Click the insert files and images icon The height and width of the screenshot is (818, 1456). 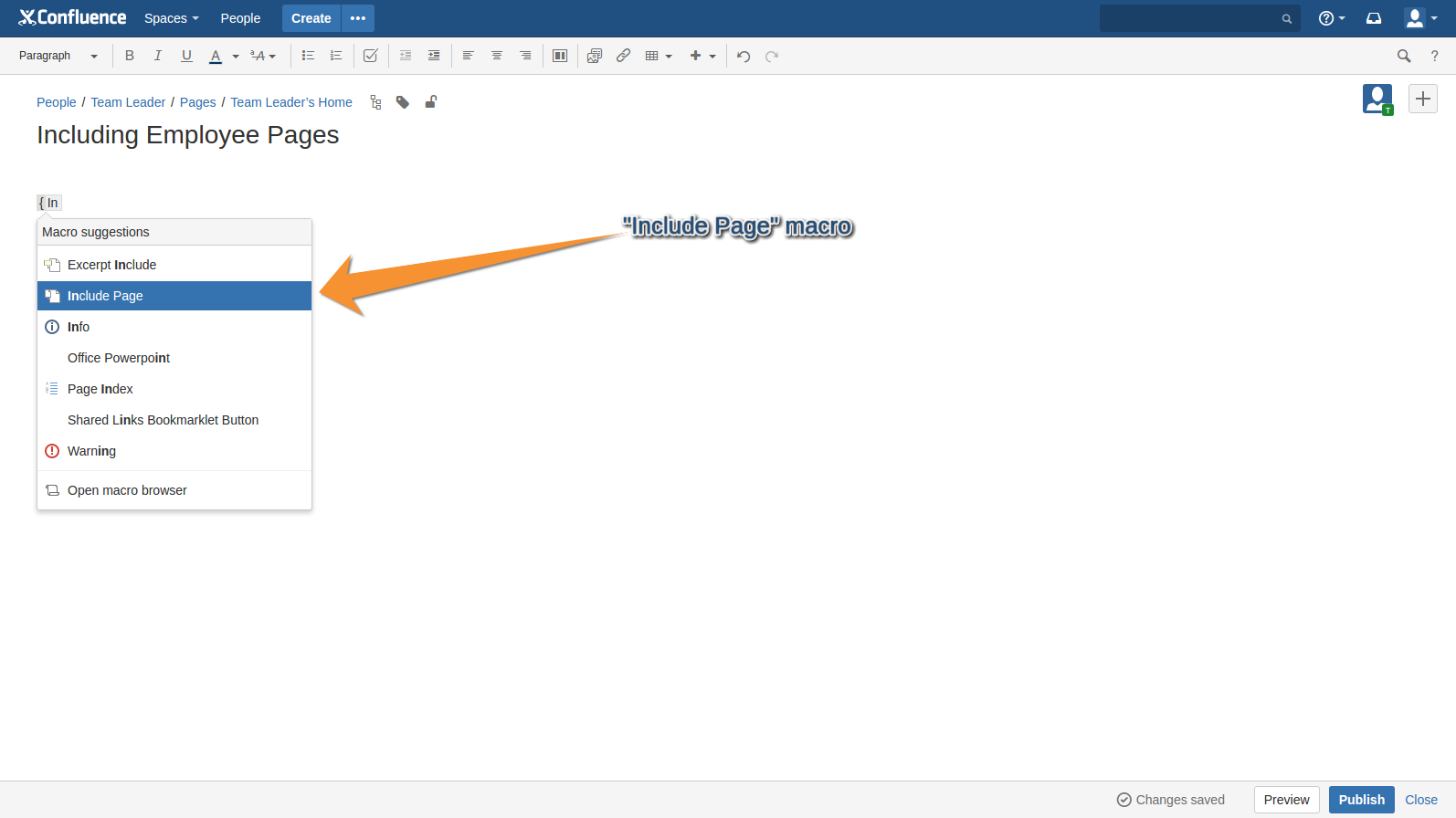(x=595, y=56)
